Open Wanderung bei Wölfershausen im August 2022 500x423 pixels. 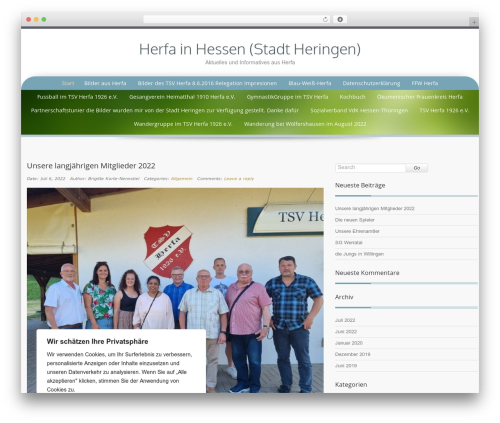(x=305, y=124)
